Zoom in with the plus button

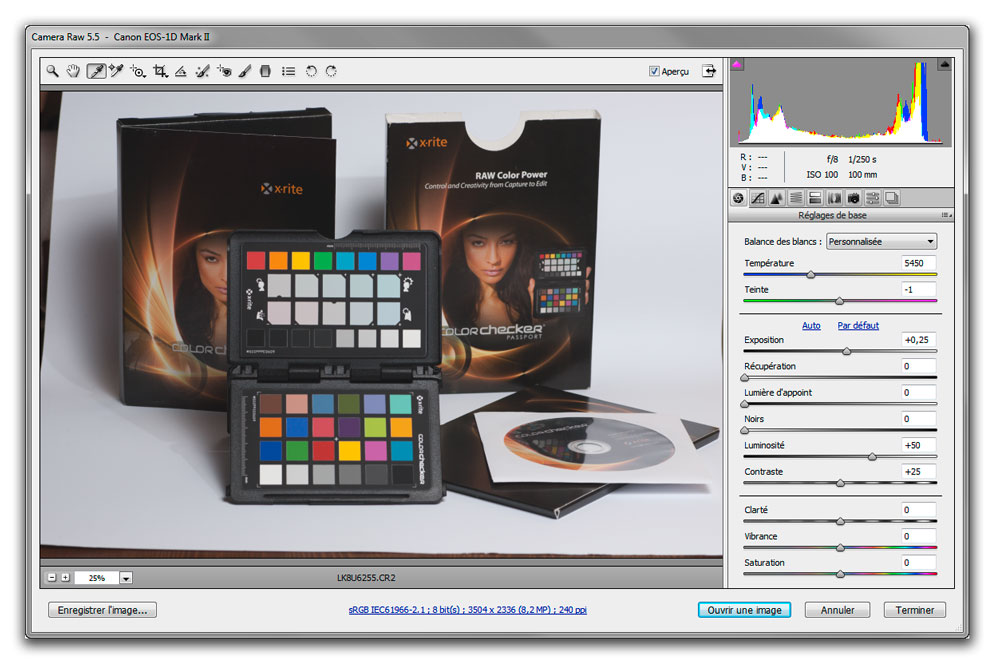click(x=65, y=578)
